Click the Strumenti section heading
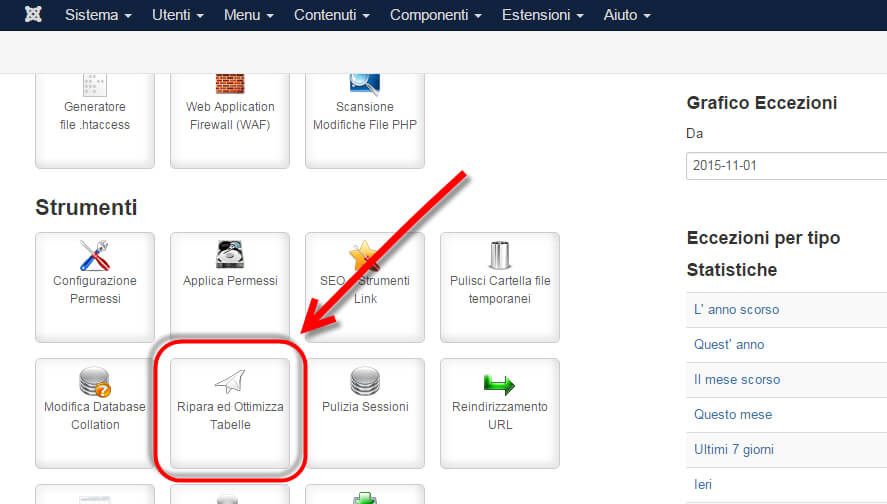The image size is (887, 504). coord(86,208)
